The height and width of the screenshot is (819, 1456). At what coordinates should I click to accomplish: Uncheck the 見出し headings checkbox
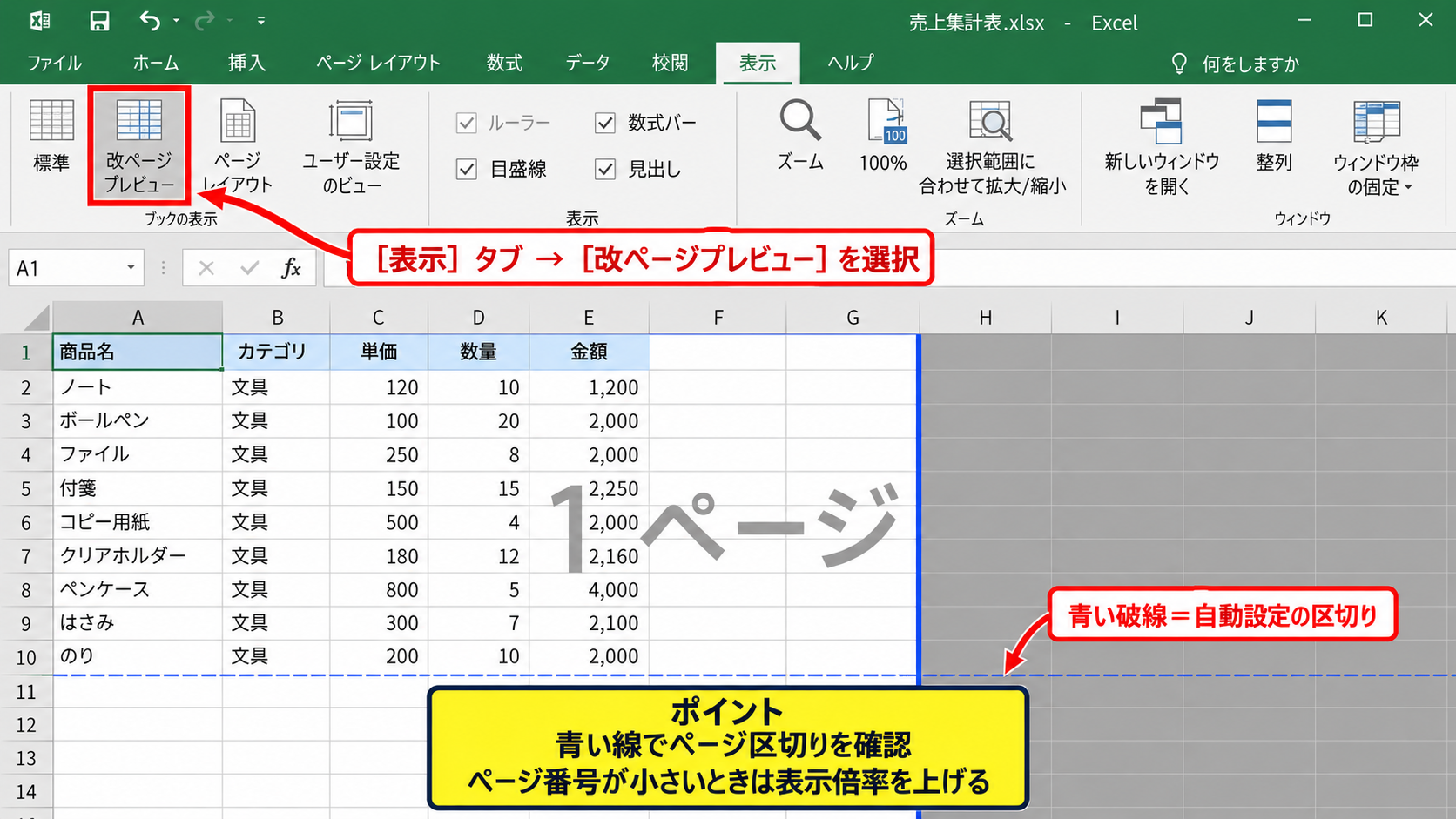pos(605,169)
